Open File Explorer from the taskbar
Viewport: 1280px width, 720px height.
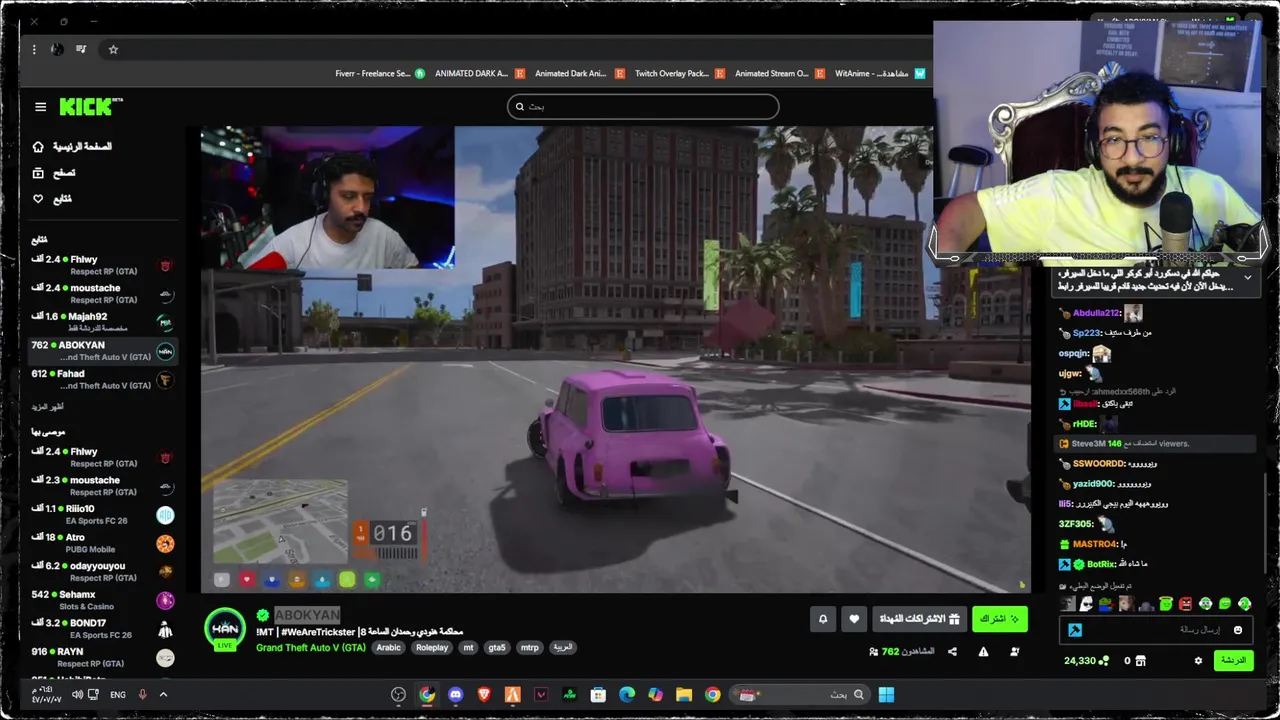[x=684, y=694]
